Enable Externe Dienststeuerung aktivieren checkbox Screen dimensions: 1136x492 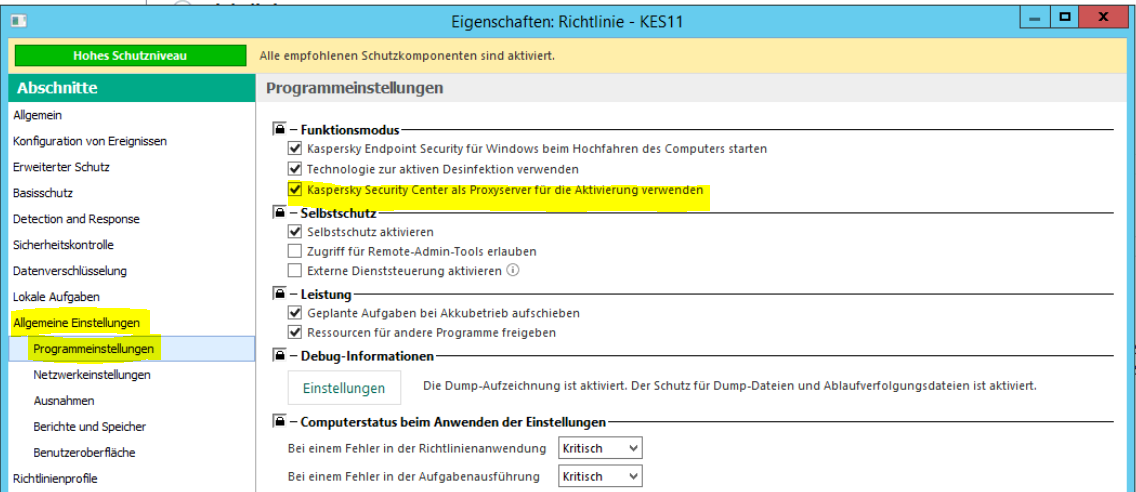coord(294,271)
